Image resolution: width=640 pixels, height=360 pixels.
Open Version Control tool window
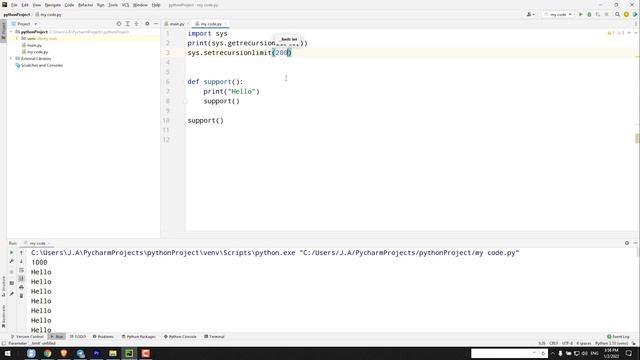[27, 337]
